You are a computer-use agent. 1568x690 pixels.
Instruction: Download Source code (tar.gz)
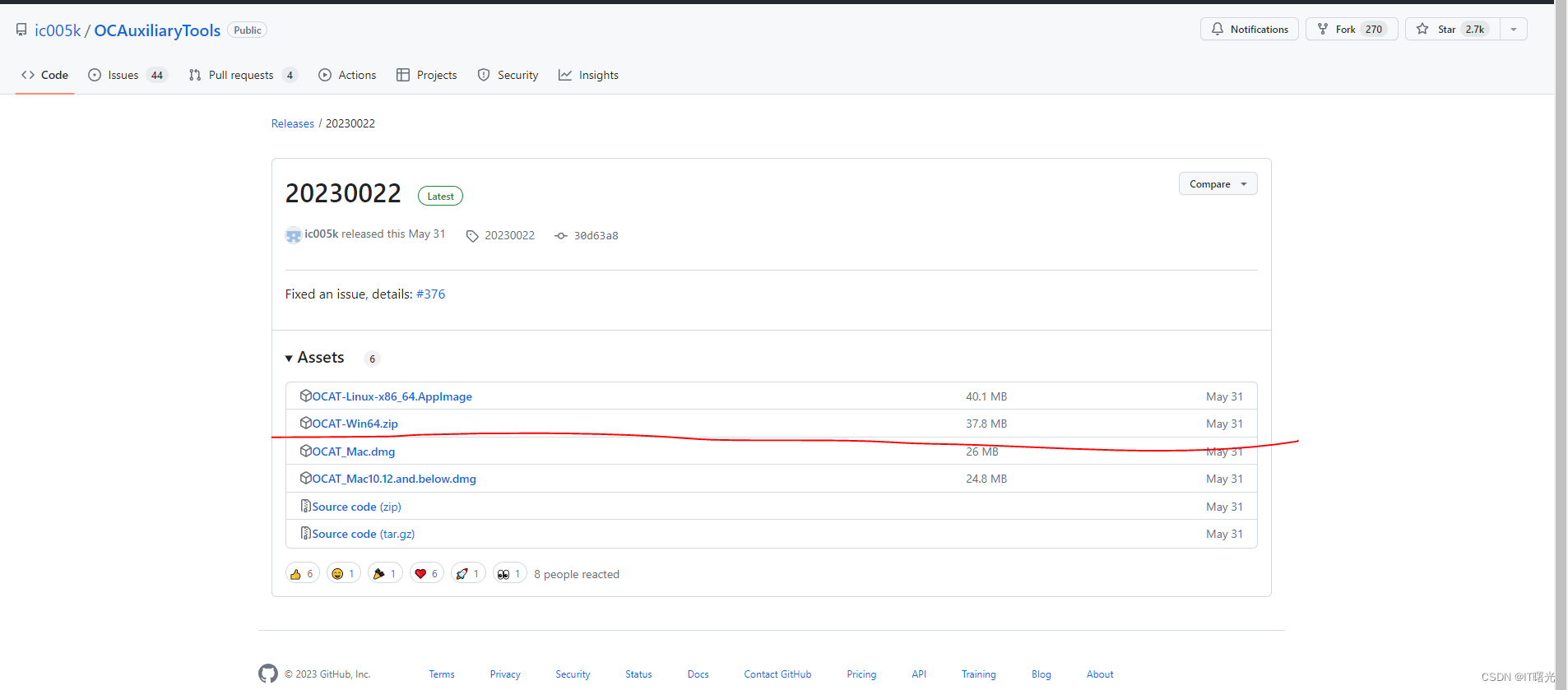[x=363, y=534]
